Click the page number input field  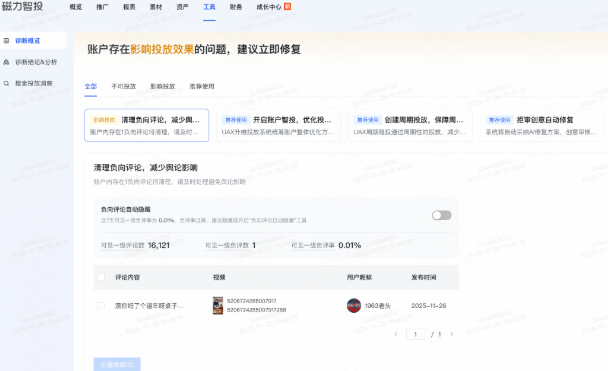tap(415, 334)
